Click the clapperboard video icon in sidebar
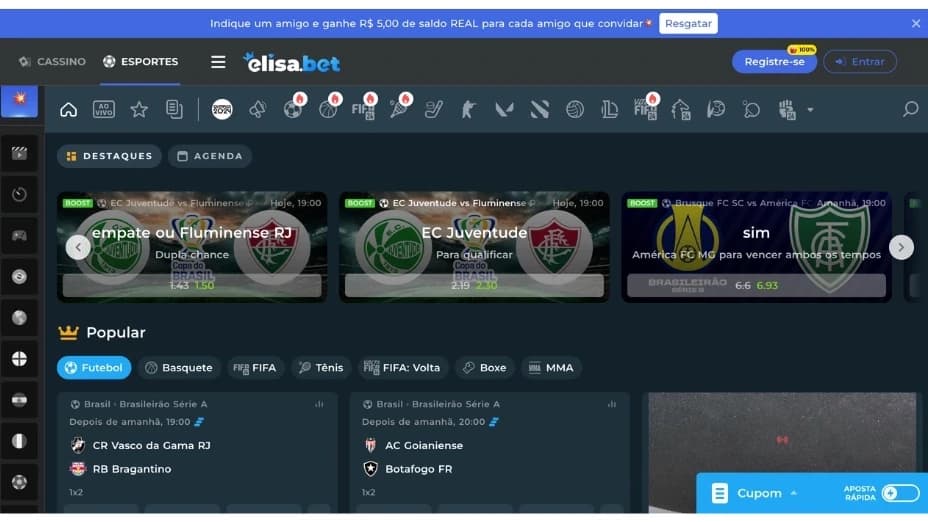Viewport: 928px width, 522px height. tap(20, 154)
